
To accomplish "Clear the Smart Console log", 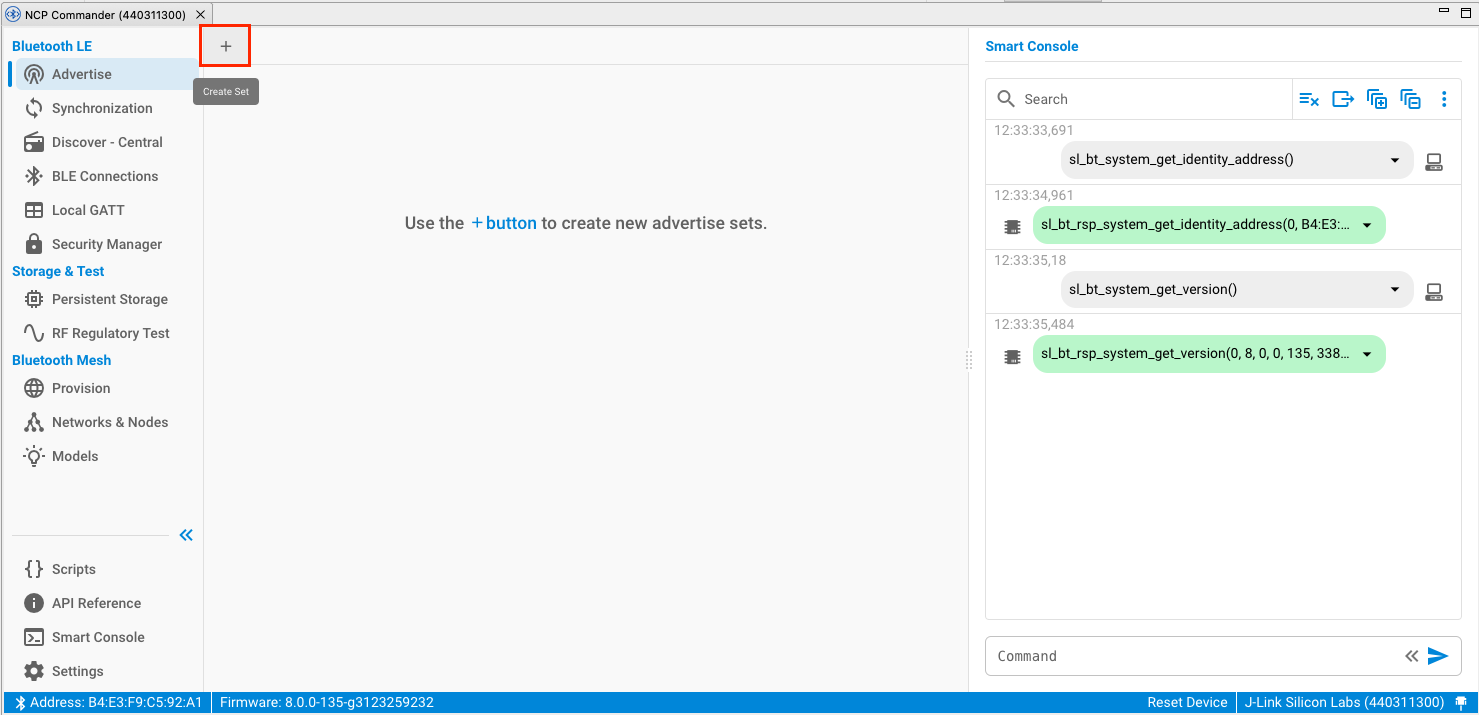I will (x=1308, y=99).
